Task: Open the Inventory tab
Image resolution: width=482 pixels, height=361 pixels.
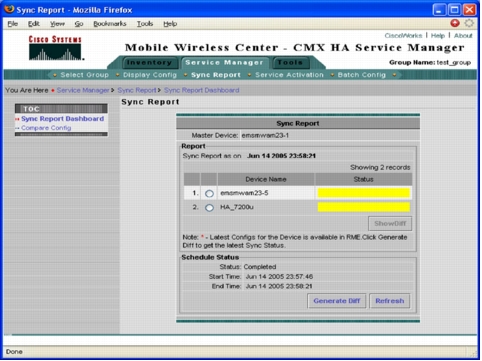Action: point(149,63)
